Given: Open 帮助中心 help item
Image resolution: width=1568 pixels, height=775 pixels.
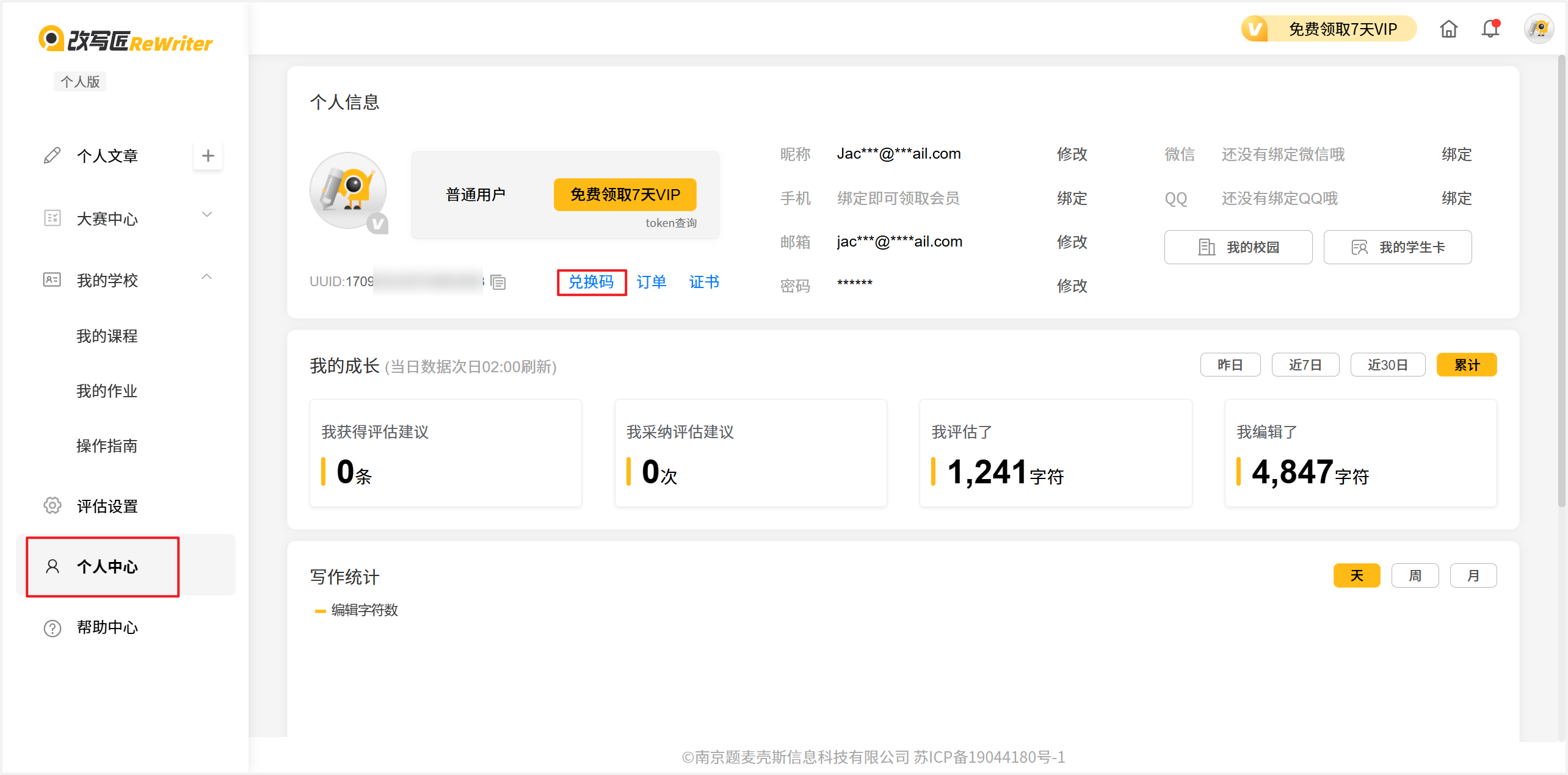Looking at the screenshot, I should (107, 627).
